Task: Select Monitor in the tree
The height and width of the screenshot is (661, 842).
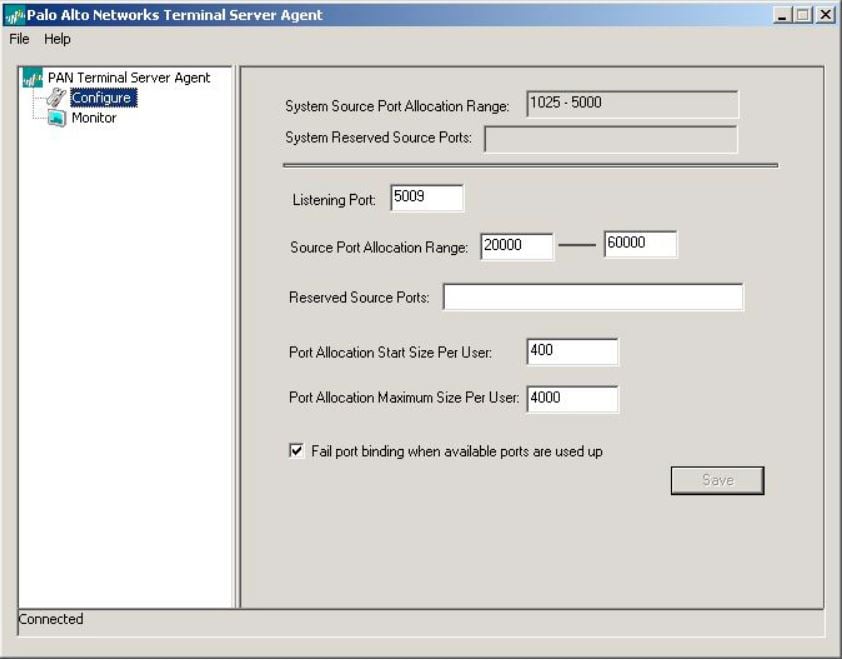Action: [94, 118]
